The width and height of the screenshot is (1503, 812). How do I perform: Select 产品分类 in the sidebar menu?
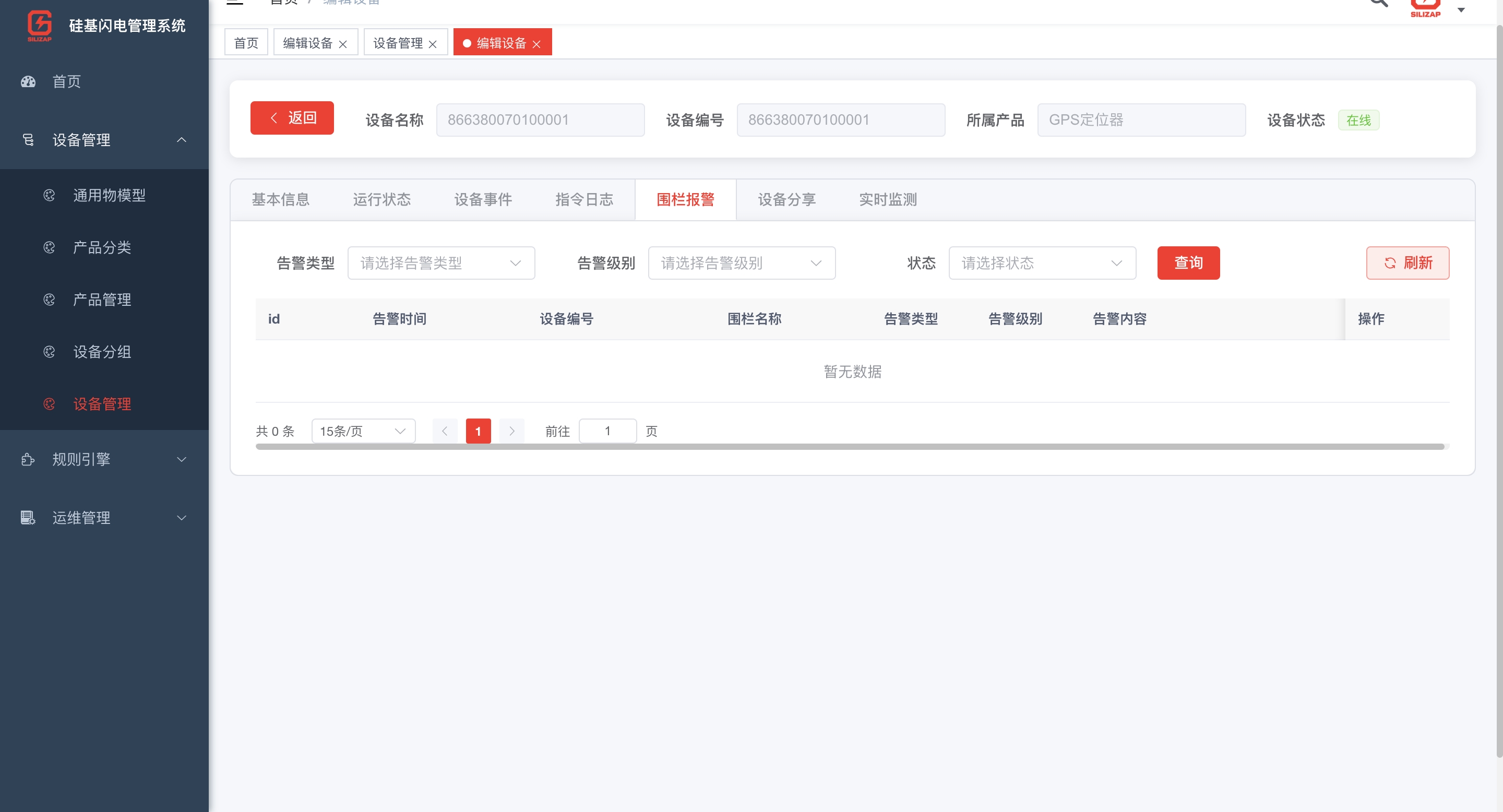click(102, 247)
